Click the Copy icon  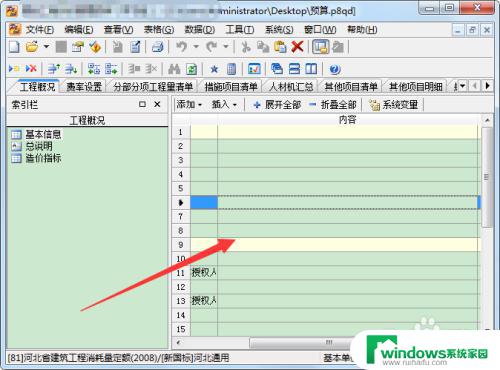[x=263, y=47]
